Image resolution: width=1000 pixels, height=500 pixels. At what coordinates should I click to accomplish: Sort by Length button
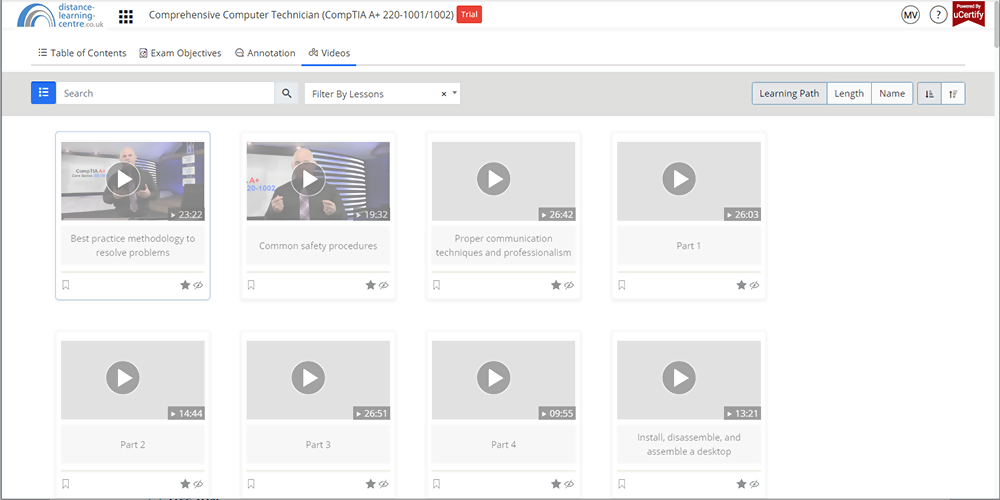coord(849,93)
